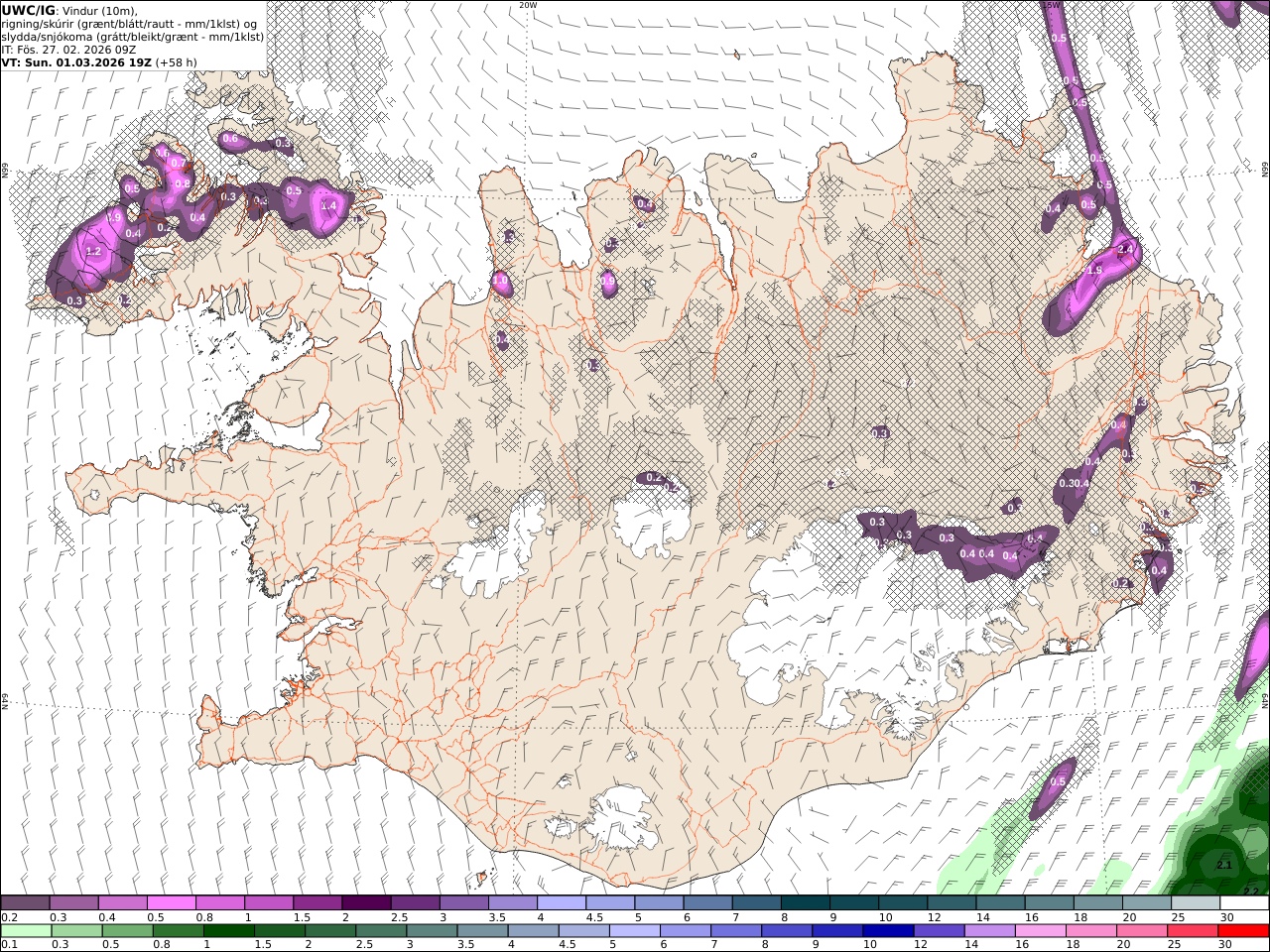Click the palest green rain swatch between 0.1 and 0.3
The width and height of the screenshot is (1270, 952).
(26, 931)
